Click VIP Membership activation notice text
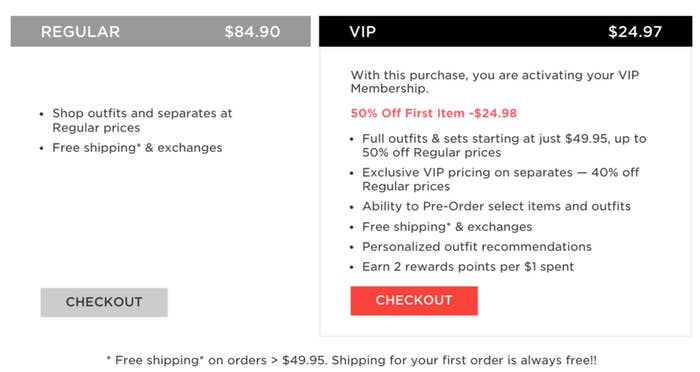This screenshot has width=700, height=372. pos(495,82)
